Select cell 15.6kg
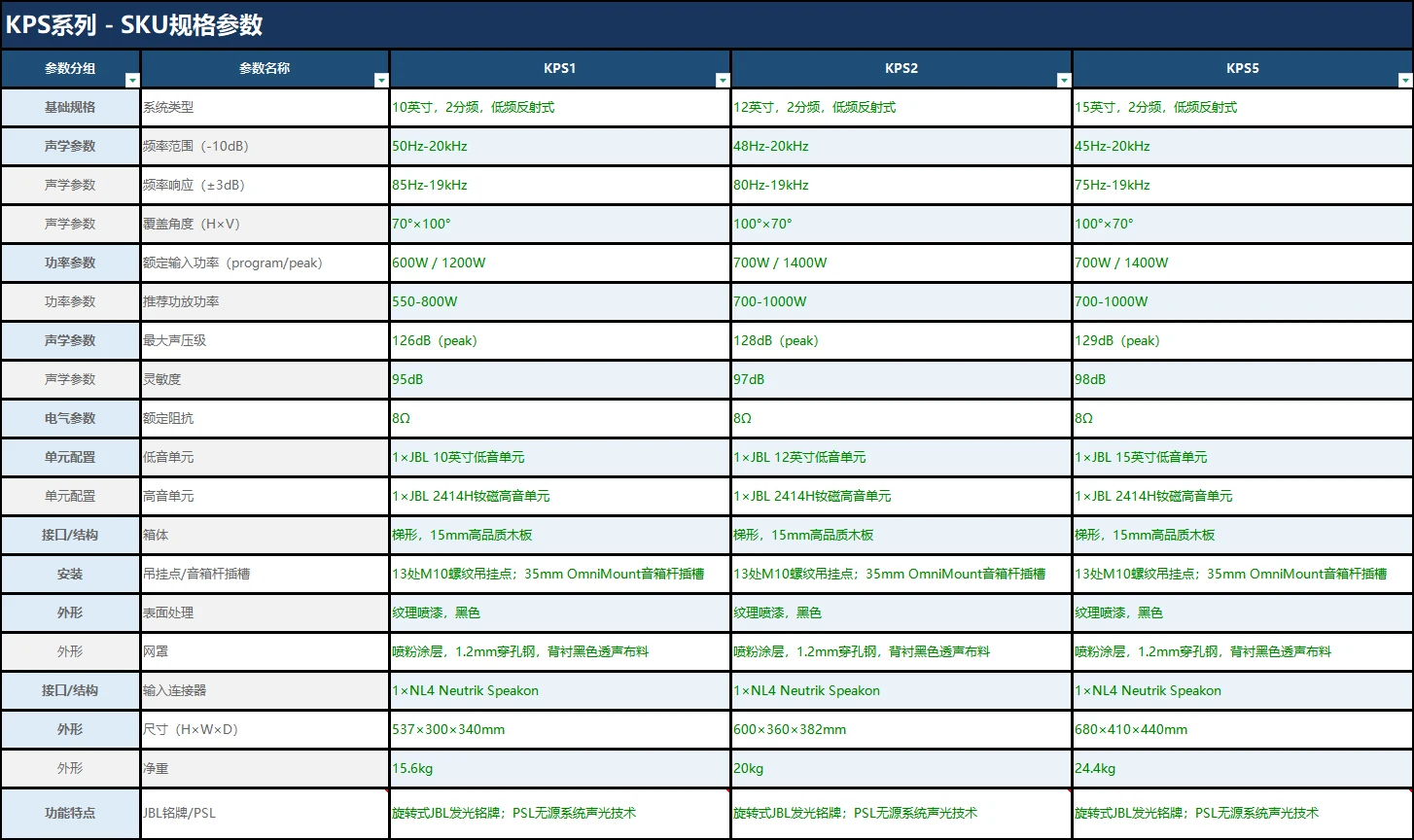 (x=560, y=769)
